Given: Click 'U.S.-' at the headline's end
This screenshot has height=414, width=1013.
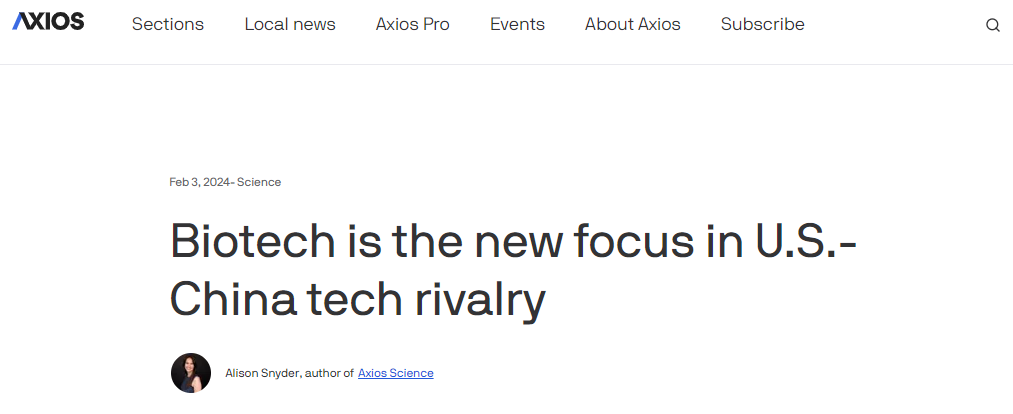Looking at the screenshot, I should click(806, 241).
